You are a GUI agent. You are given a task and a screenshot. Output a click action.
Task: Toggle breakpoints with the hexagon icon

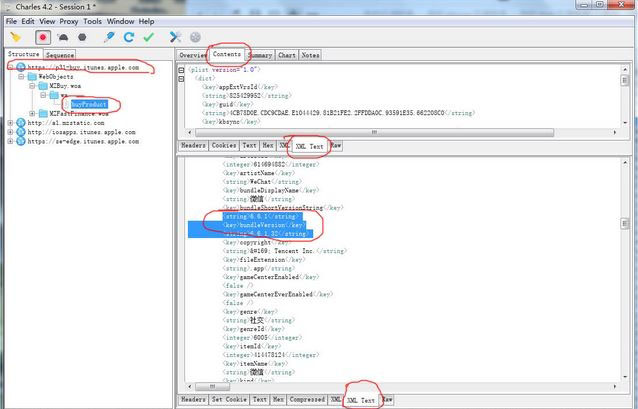(x=82, y=37)
